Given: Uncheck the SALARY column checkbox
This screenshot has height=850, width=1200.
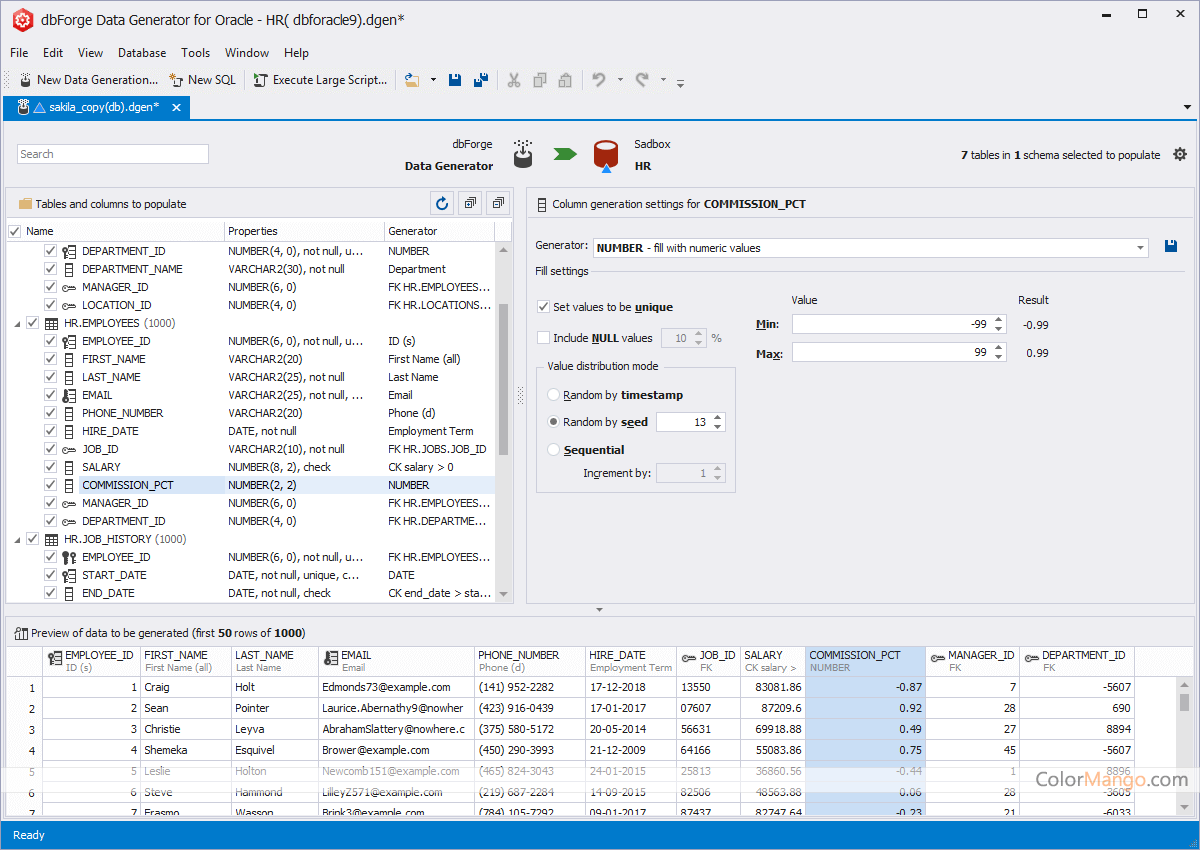Looking at the screenshot, I should [50, 467].
